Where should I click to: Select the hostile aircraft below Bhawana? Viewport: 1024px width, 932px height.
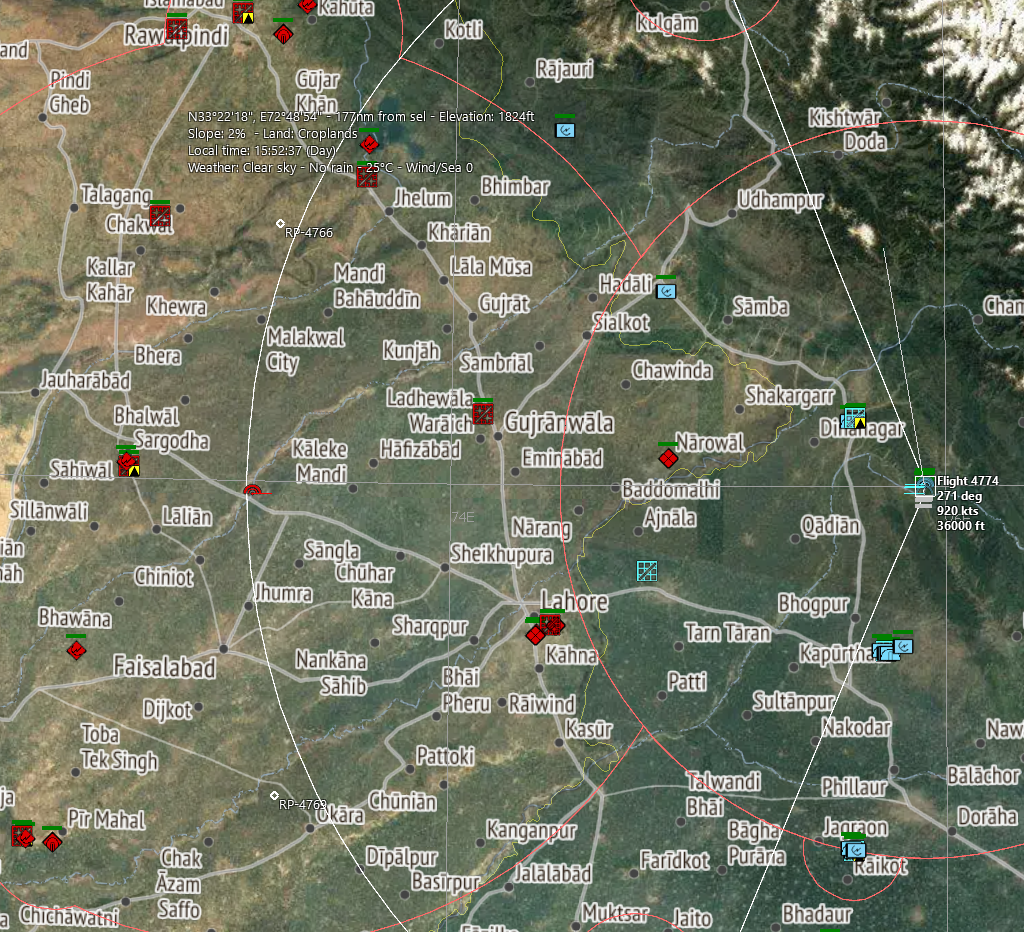coord(76,650)
